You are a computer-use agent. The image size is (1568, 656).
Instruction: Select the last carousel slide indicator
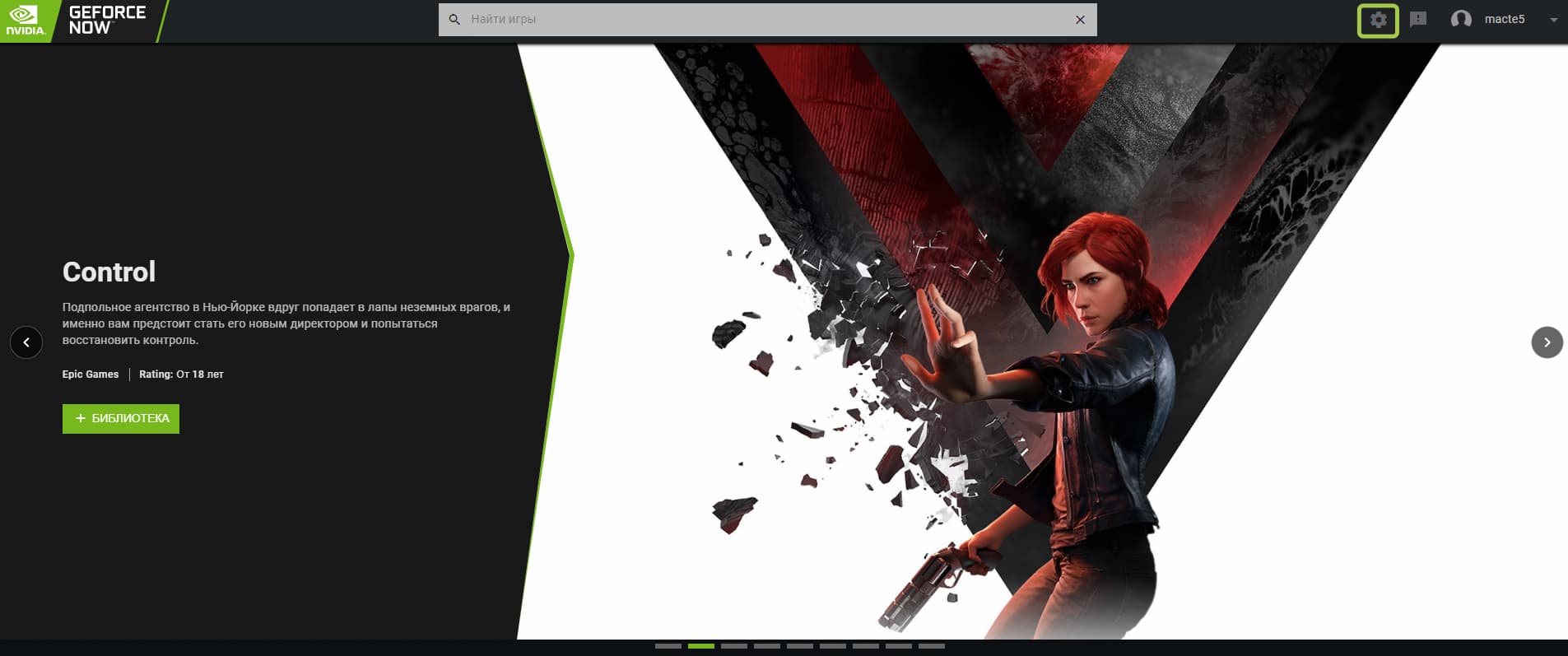932,646
